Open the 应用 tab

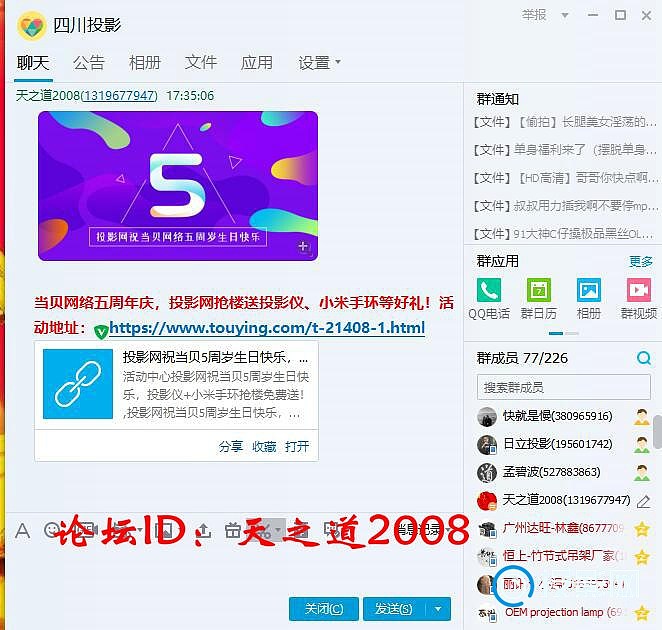pos(257,62)
